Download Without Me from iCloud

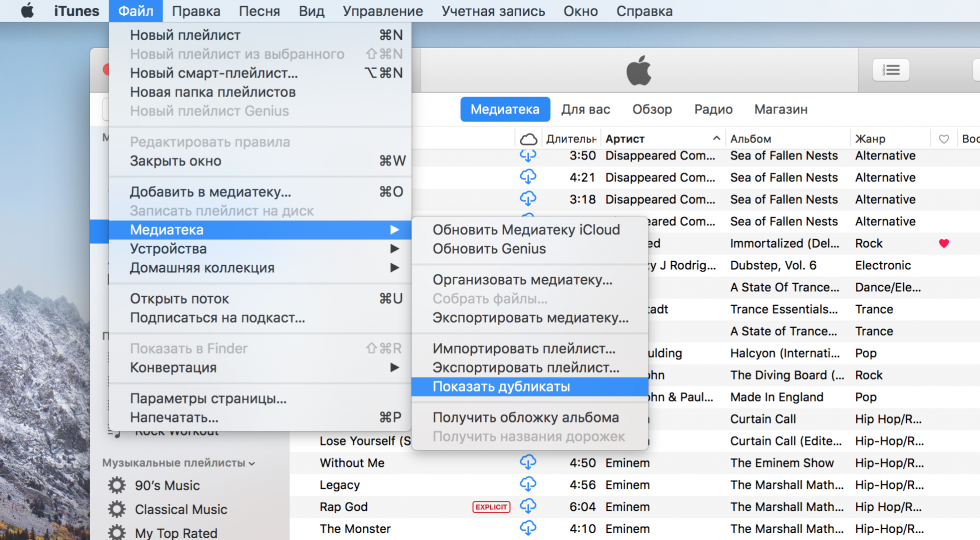coord(528,462)
